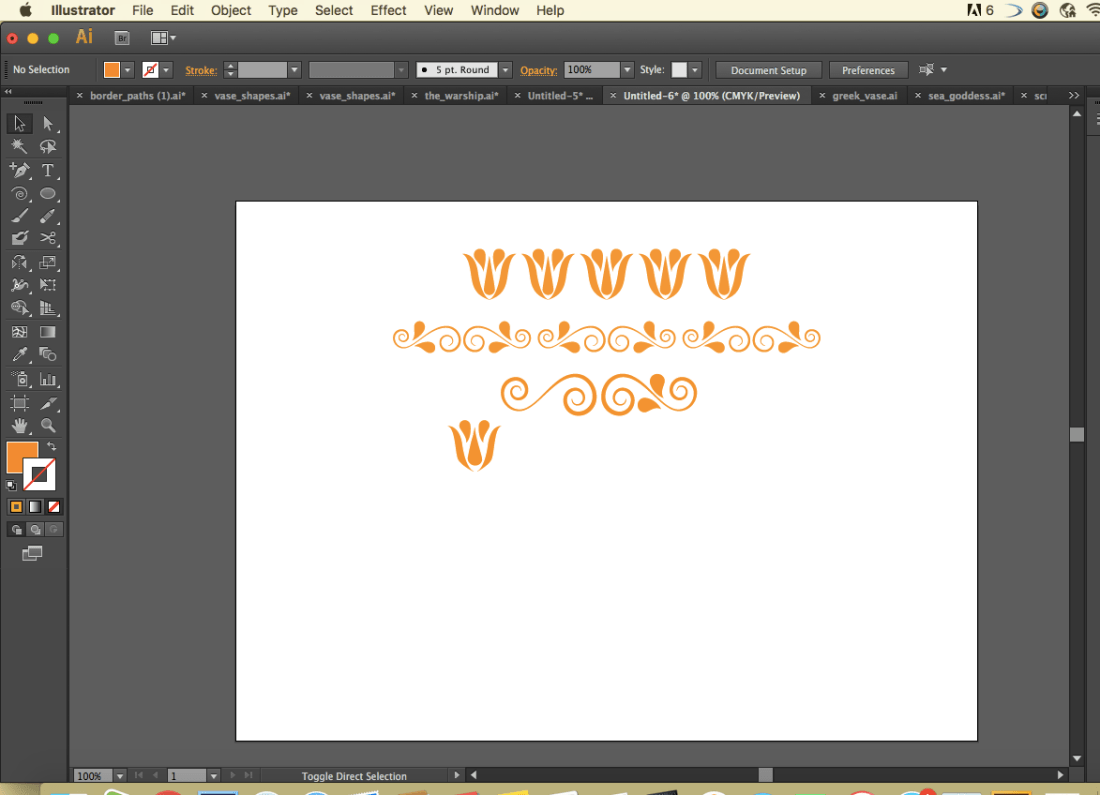Image resolution: width=1100 pixels, height=795 pixels.
Task: Open the zoom level dropdown at bottom
Action: 120,775
